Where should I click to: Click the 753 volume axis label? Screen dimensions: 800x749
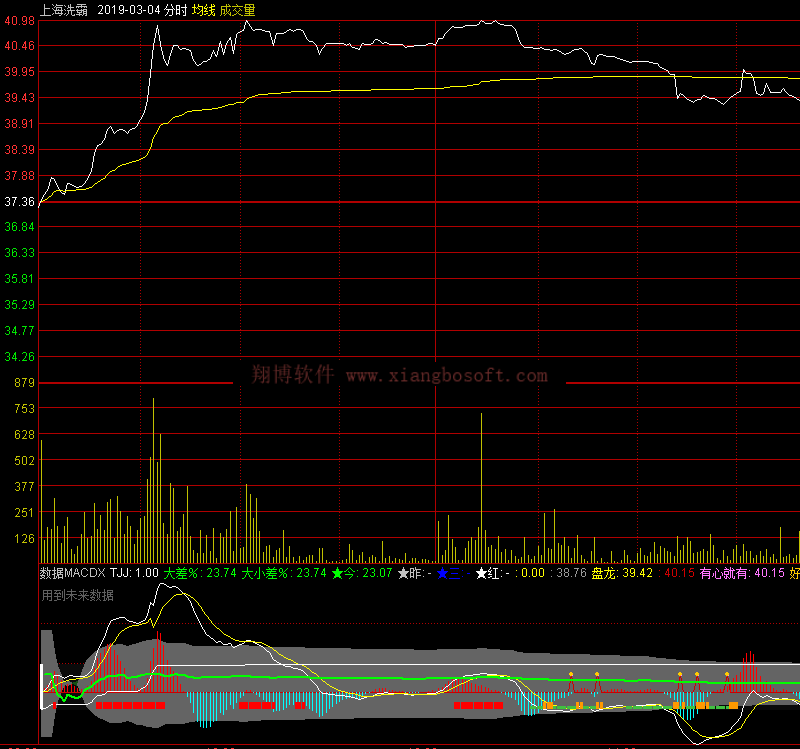pyautogui.click(x=24, y=409)
